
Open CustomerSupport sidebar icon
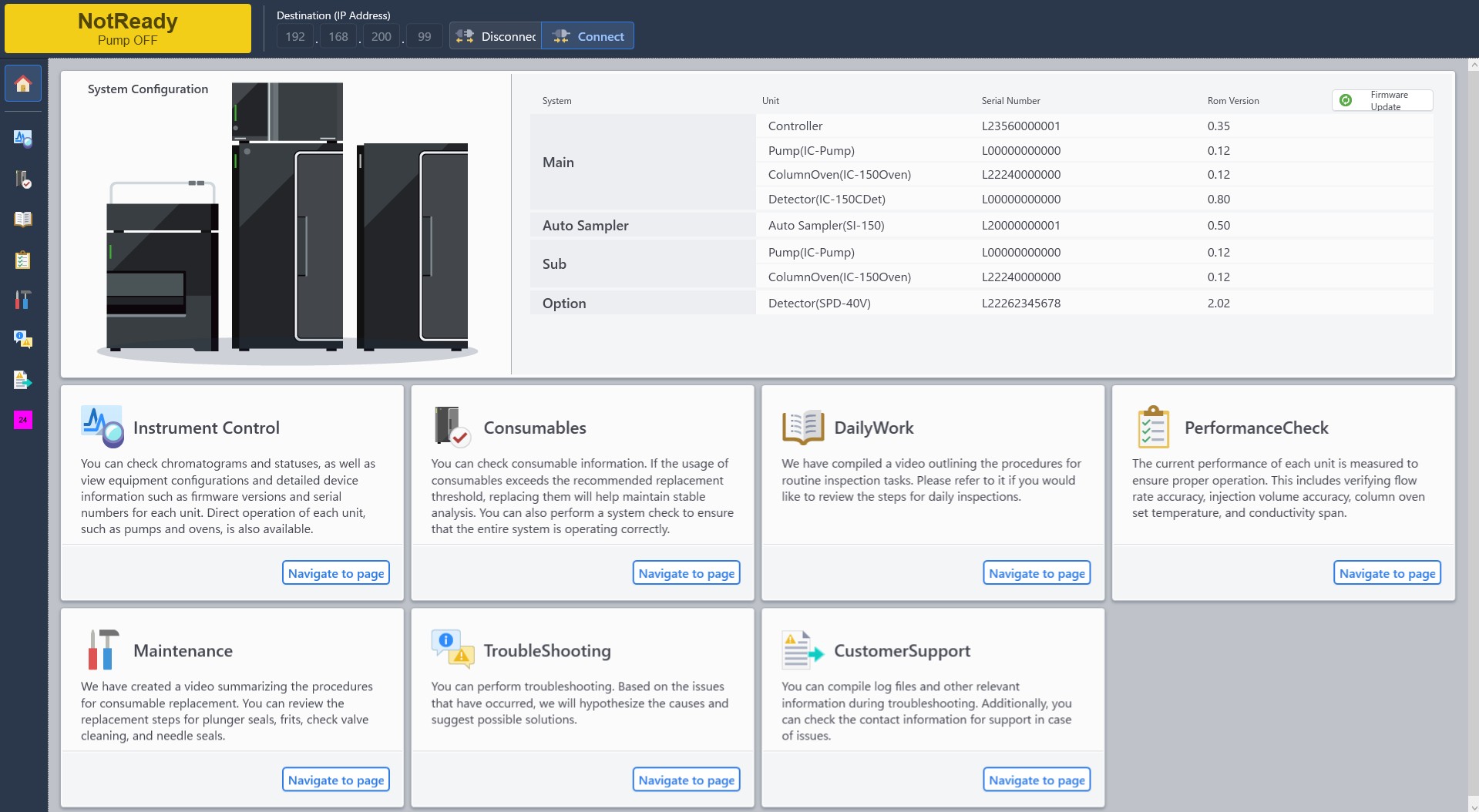pos(23,380)
